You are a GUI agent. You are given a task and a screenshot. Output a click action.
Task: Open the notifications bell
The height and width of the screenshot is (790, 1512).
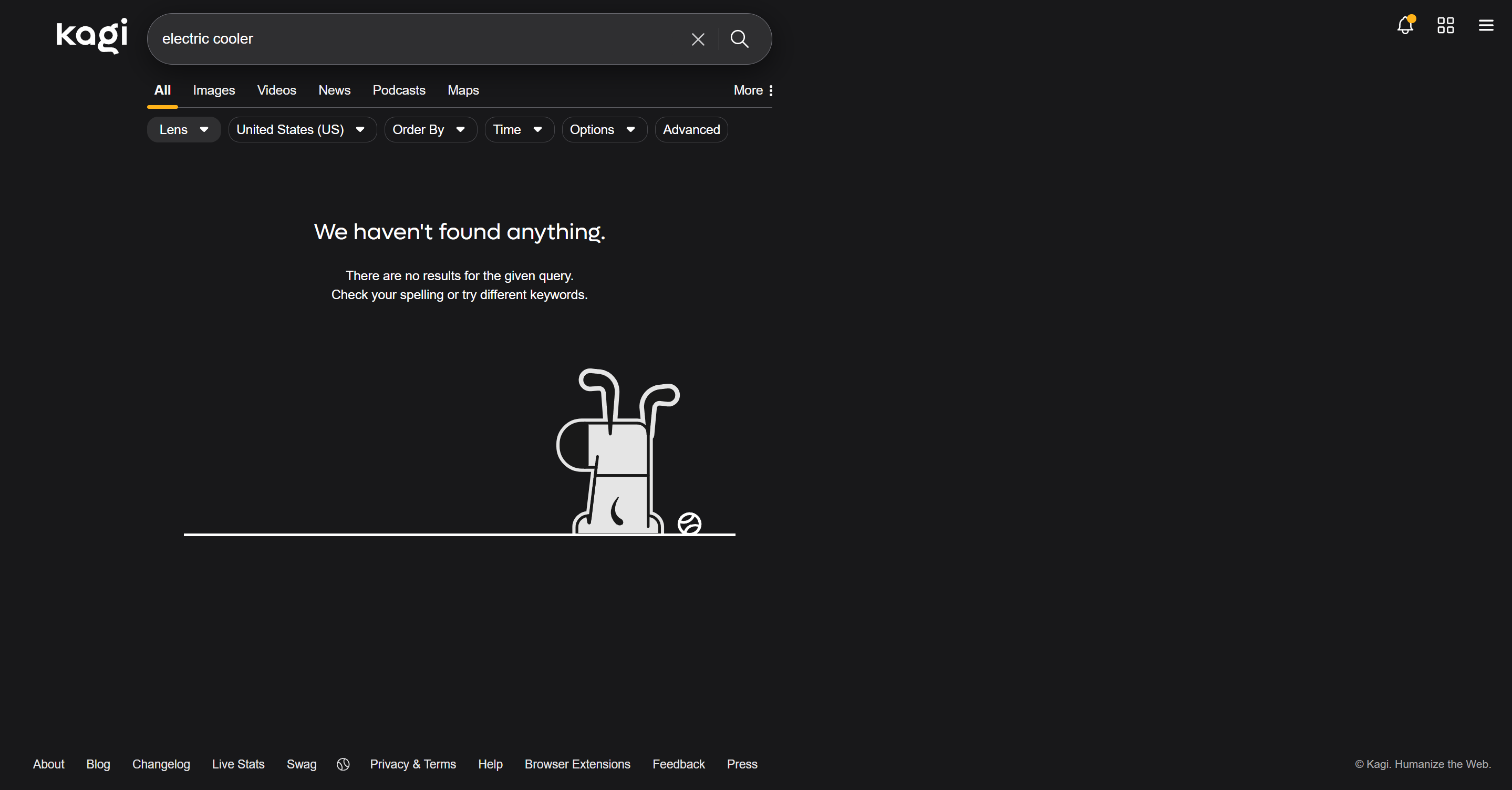(1405, 25)
